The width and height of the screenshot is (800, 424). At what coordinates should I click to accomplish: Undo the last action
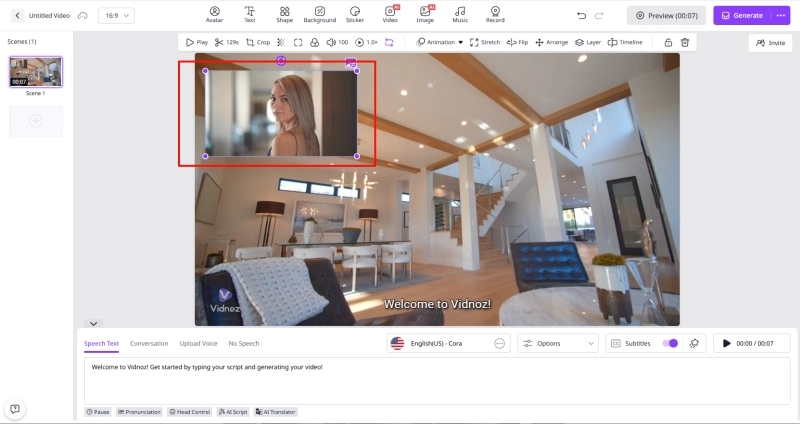click(x=581, y=15)
